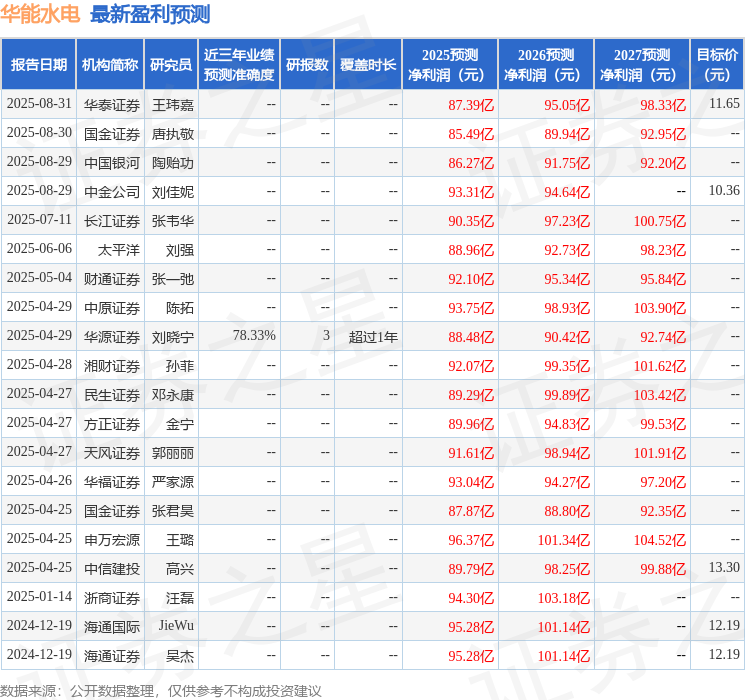
Task: Click the 最新盈利预测 heading text
Action: coord(150,14)
